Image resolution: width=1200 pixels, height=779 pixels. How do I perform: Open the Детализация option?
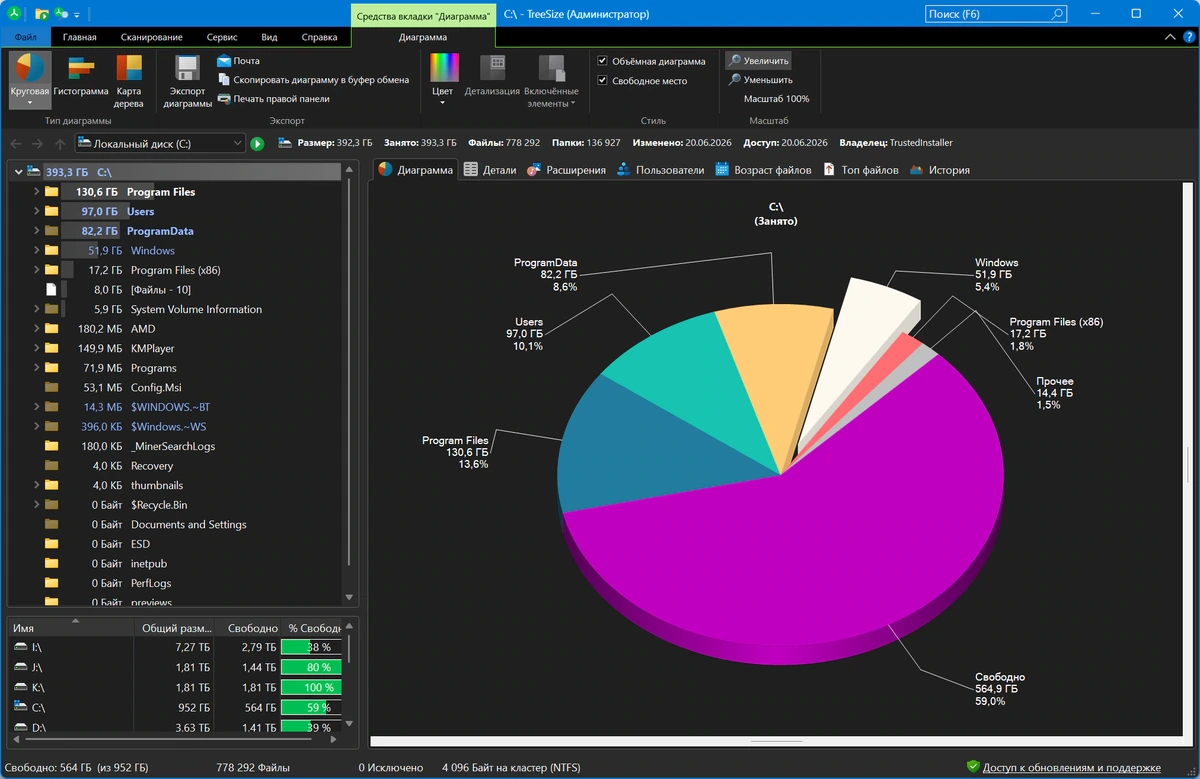(x=492, y=75)
